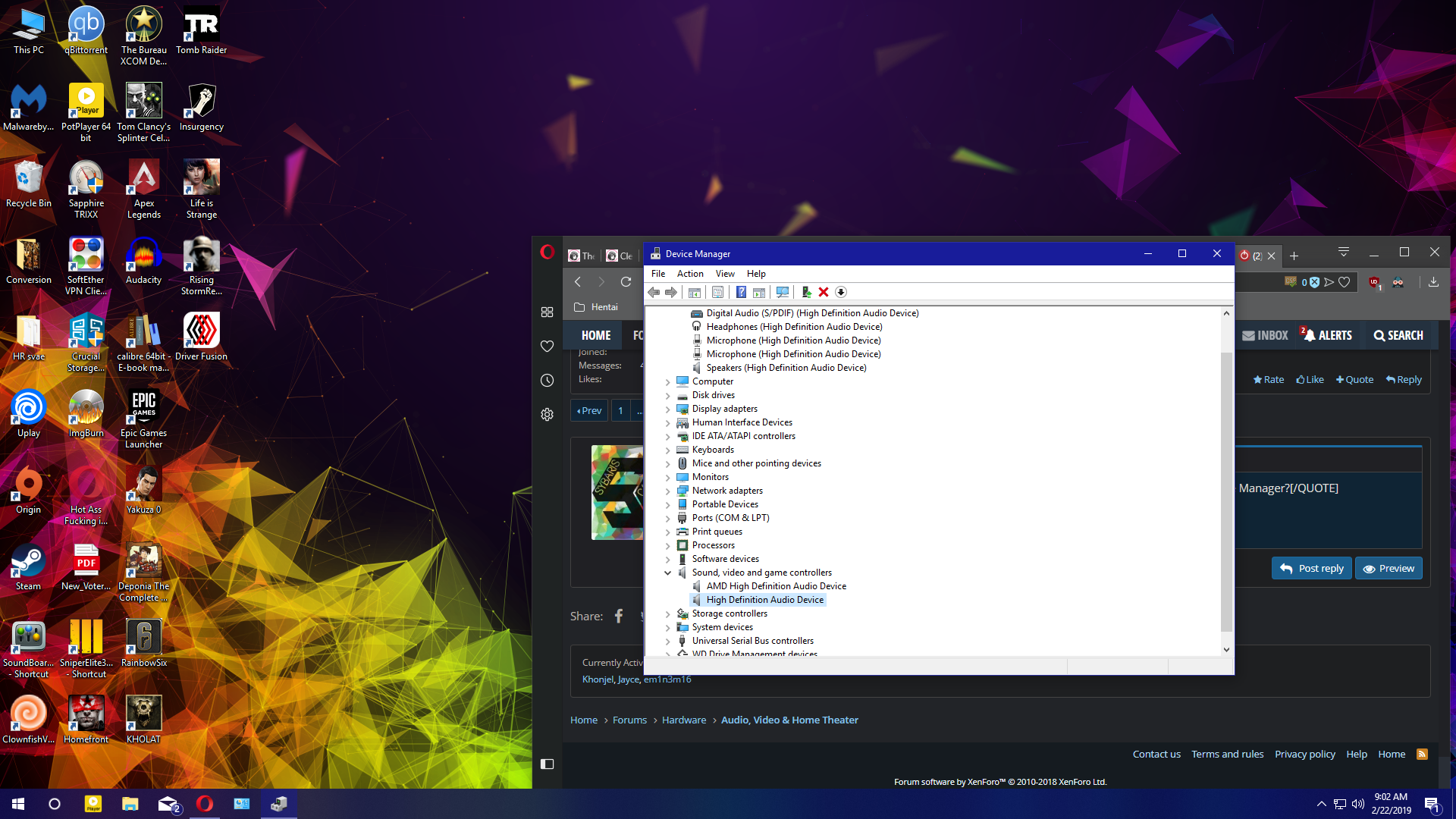Screen dimensions: 1456x819
Task: Expand the Monitors category
Action: coord(668,478)
